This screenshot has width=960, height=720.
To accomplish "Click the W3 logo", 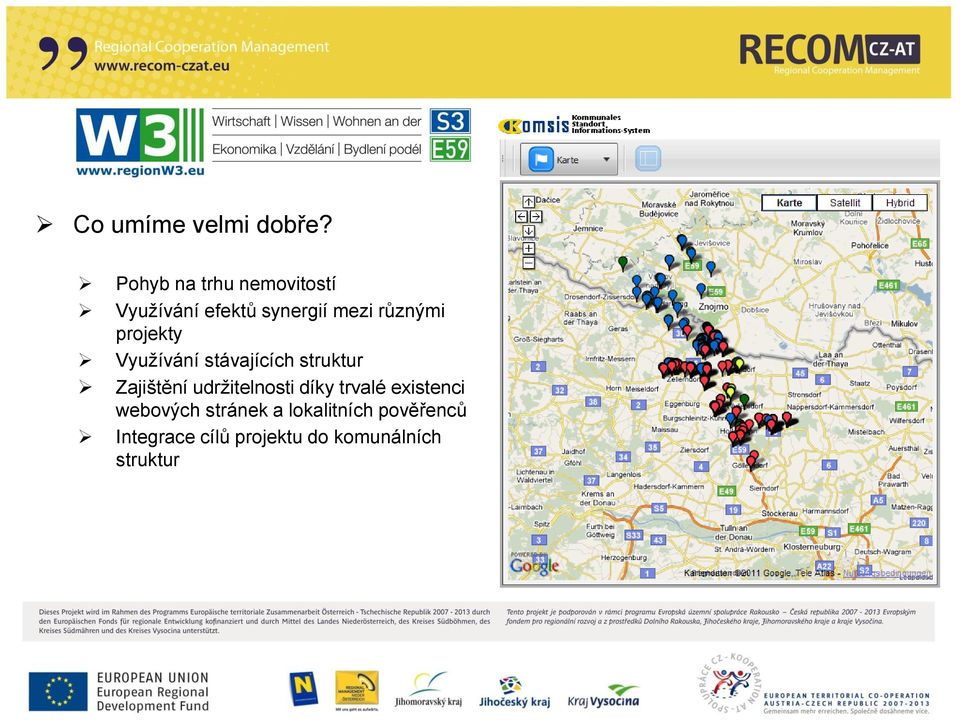I will coord(140,135).
